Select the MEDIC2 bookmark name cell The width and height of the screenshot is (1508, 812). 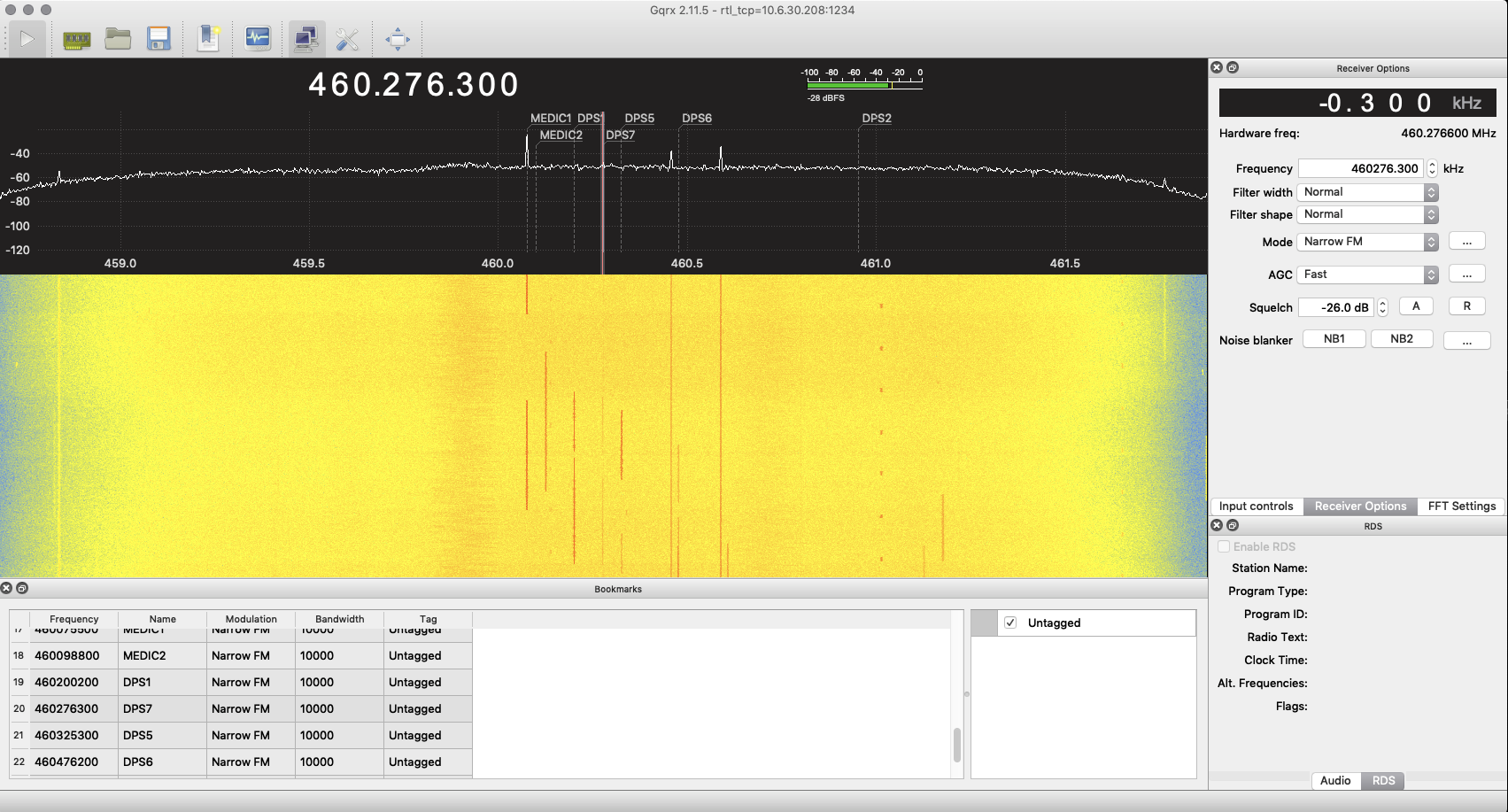(x=163, y=656)
